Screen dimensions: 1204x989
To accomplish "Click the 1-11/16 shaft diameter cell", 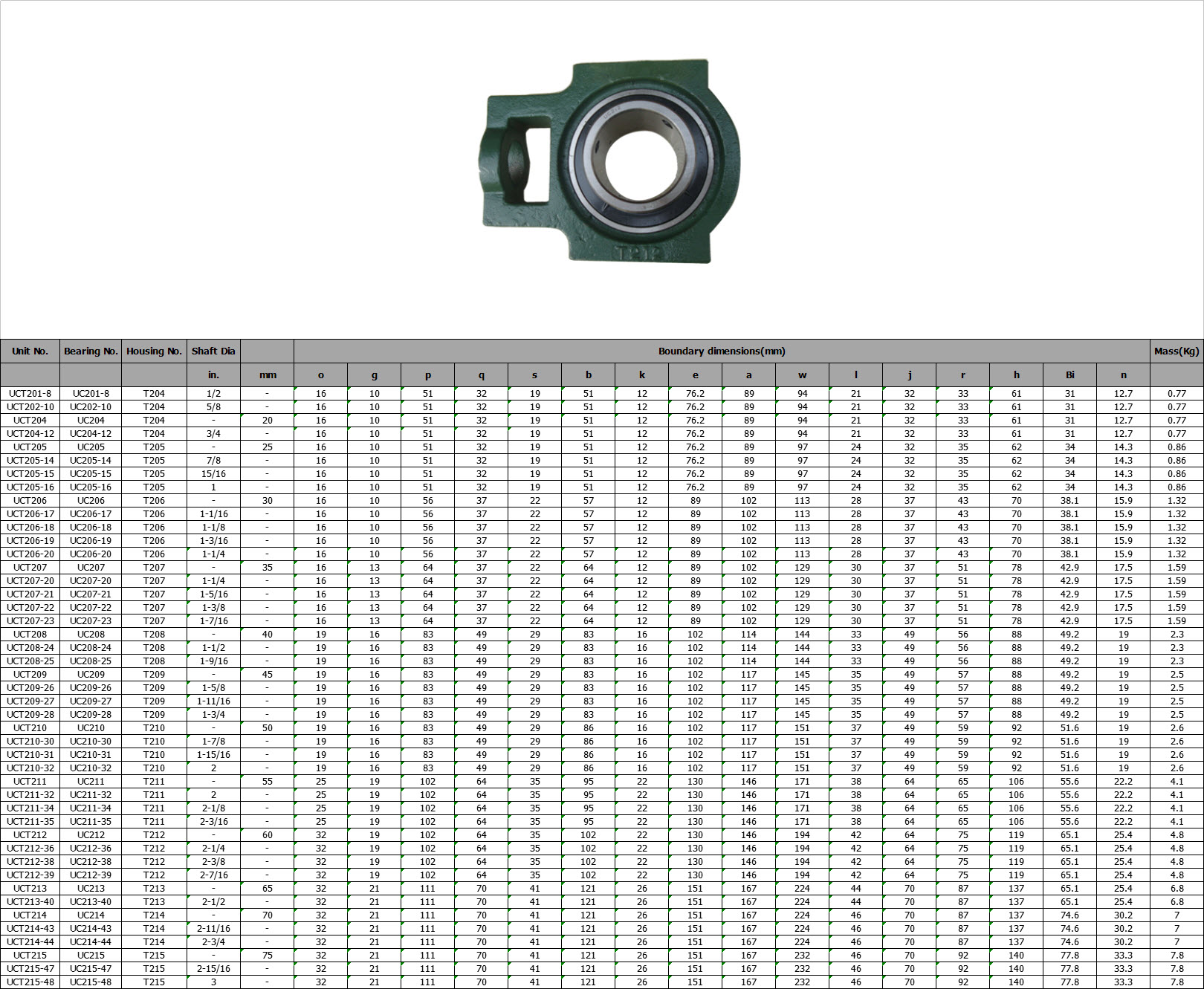I will [x=213, y=701].
